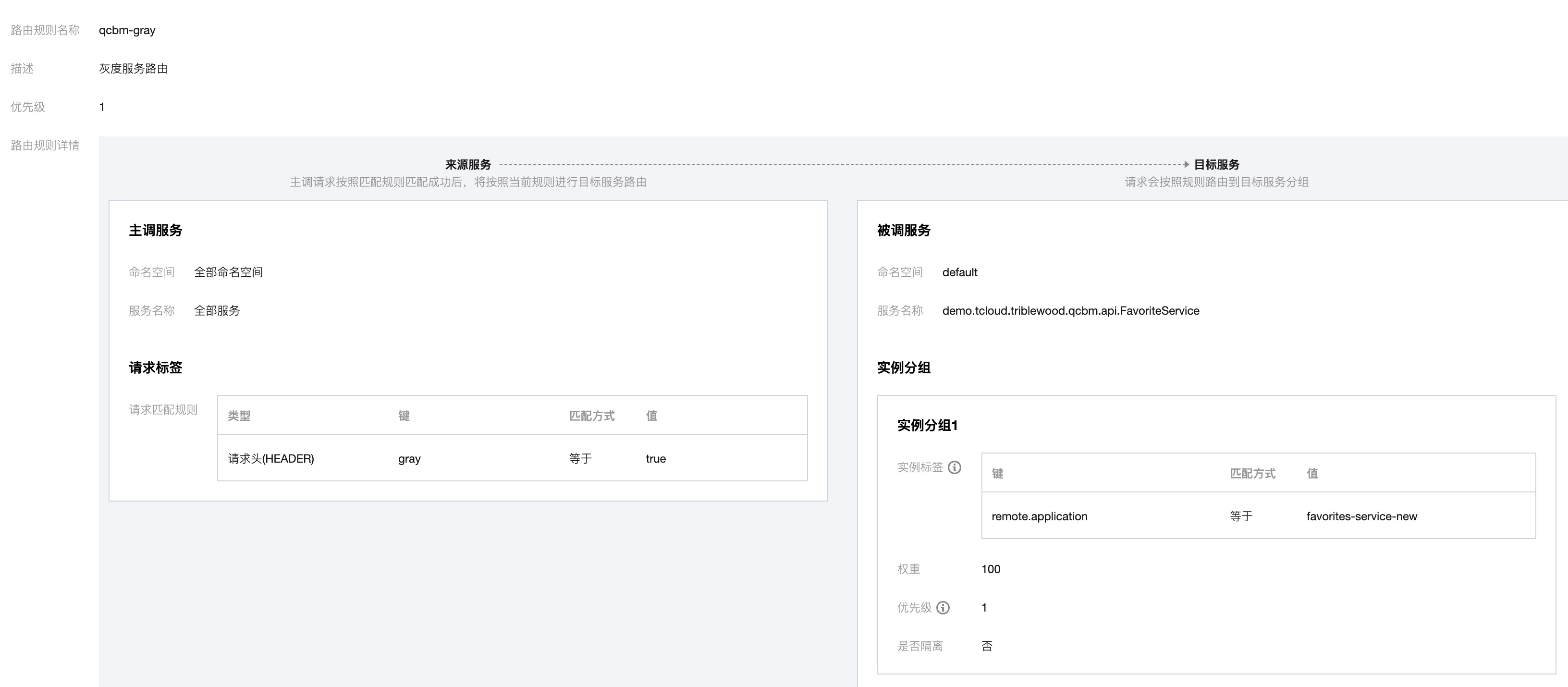Select service name demo.tcloud.triblewood.qcbm.api.FavoriteService
The width and height of the screenshot is (1568, 687).
1071,311
